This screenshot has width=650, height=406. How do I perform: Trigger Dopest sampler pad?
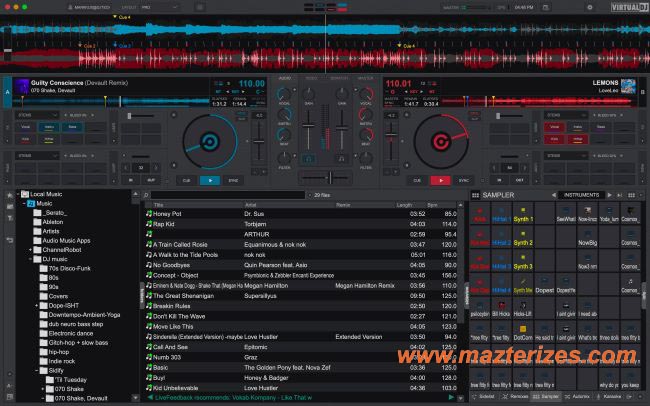[x=544, y=286]
